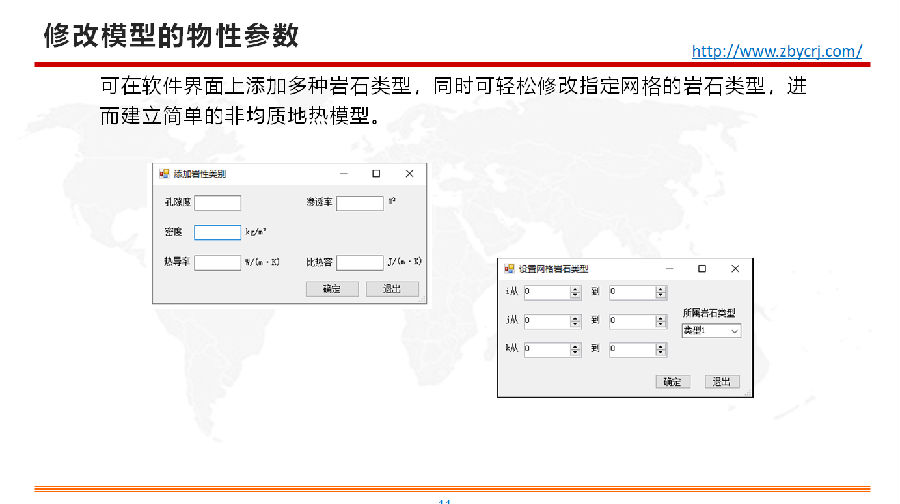This screenshot has height=504, width=900.
Task: Click the 密度 input field
Action: coord(217,233)
